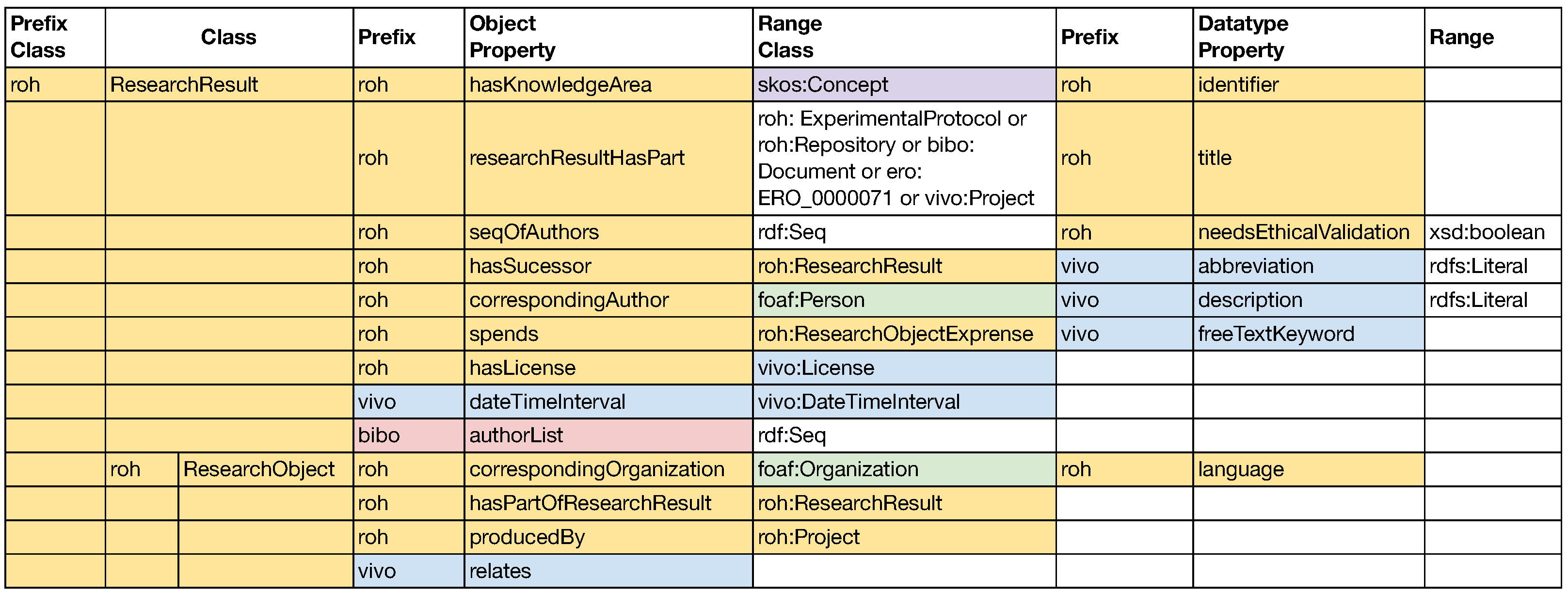Select the authorList property cell
Screen dimensions: 1568x594
click(516, 435)
